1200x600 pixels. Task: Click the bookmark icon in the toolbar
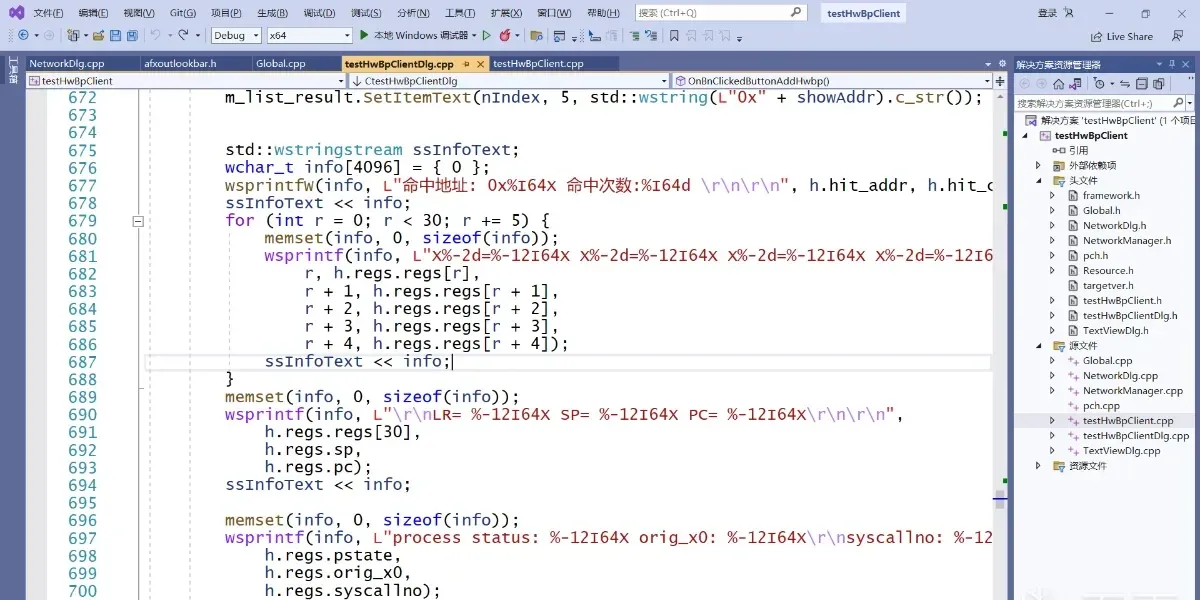[674, 35]
